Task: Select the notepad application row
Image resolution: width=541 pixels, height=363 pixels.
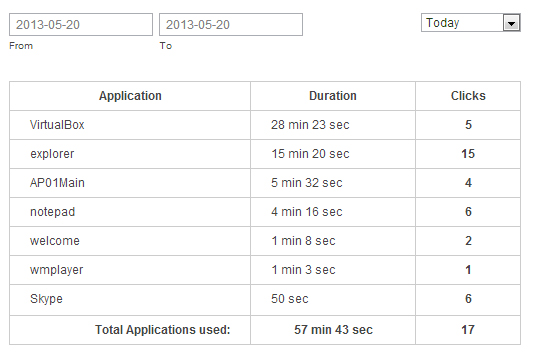Action: point(265,212)
